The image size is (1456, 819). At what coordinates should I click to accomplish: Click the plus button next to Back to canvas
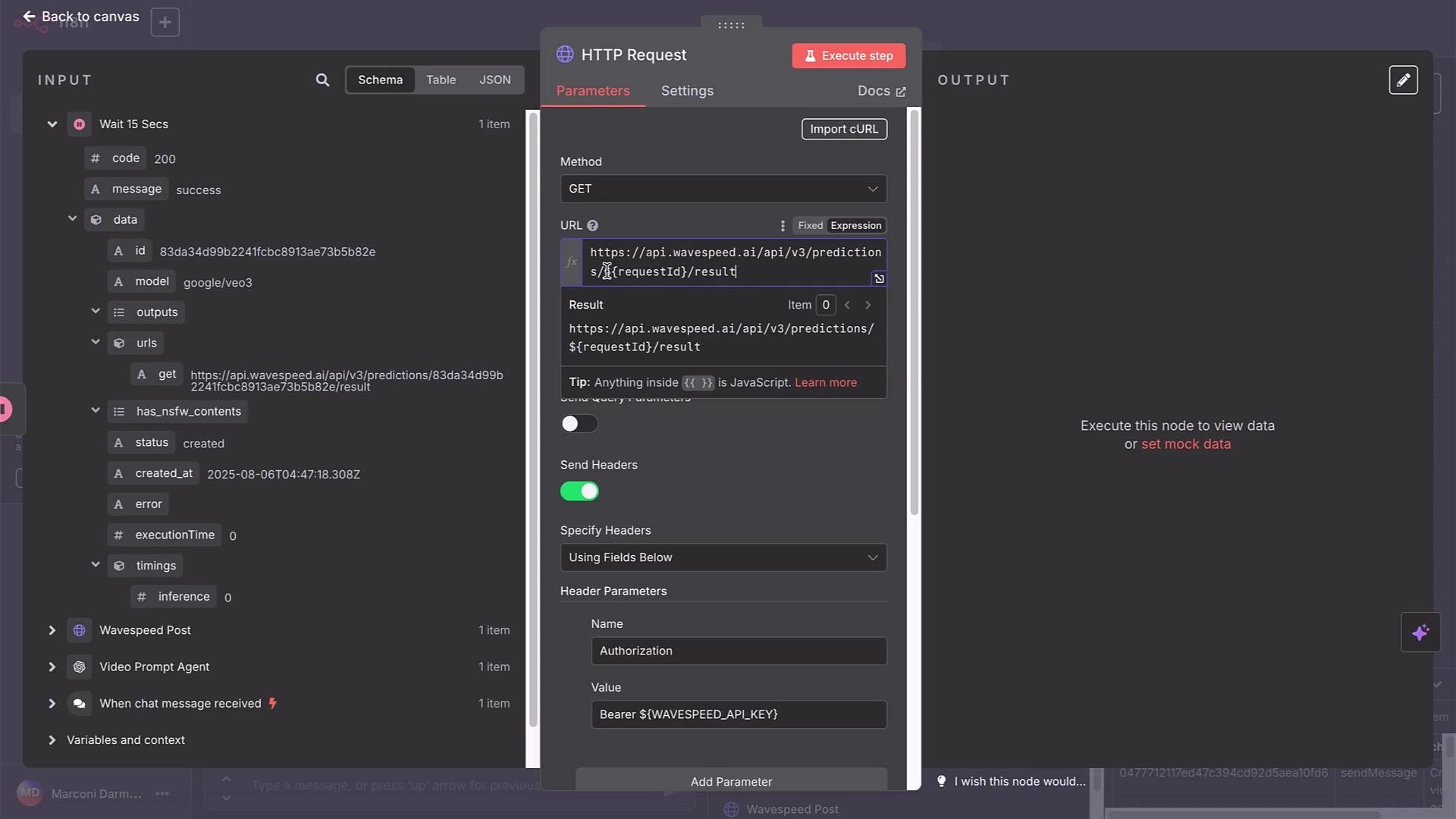tap(165, 22)
